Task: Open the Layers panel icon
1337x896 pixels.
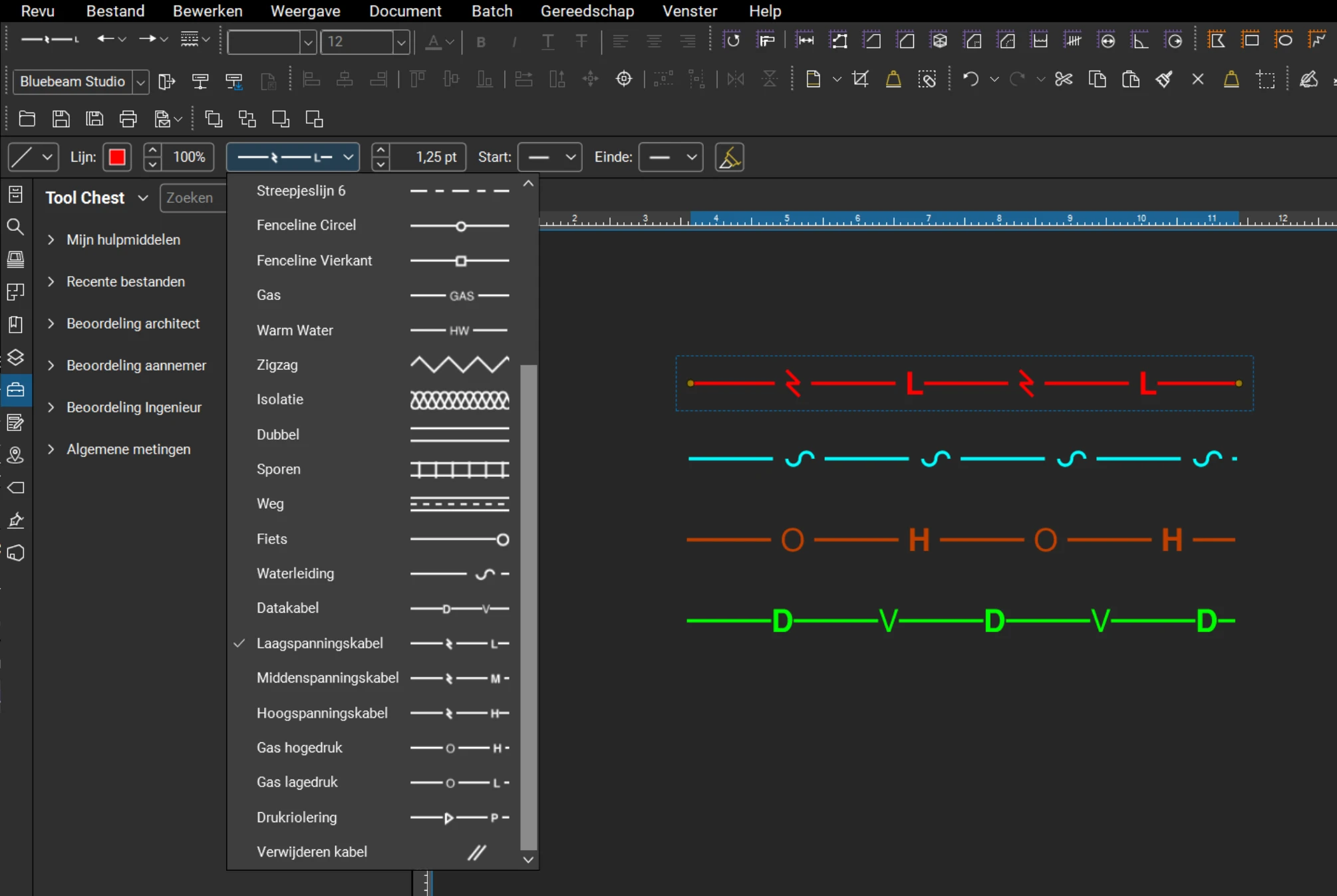Action: 15,357
